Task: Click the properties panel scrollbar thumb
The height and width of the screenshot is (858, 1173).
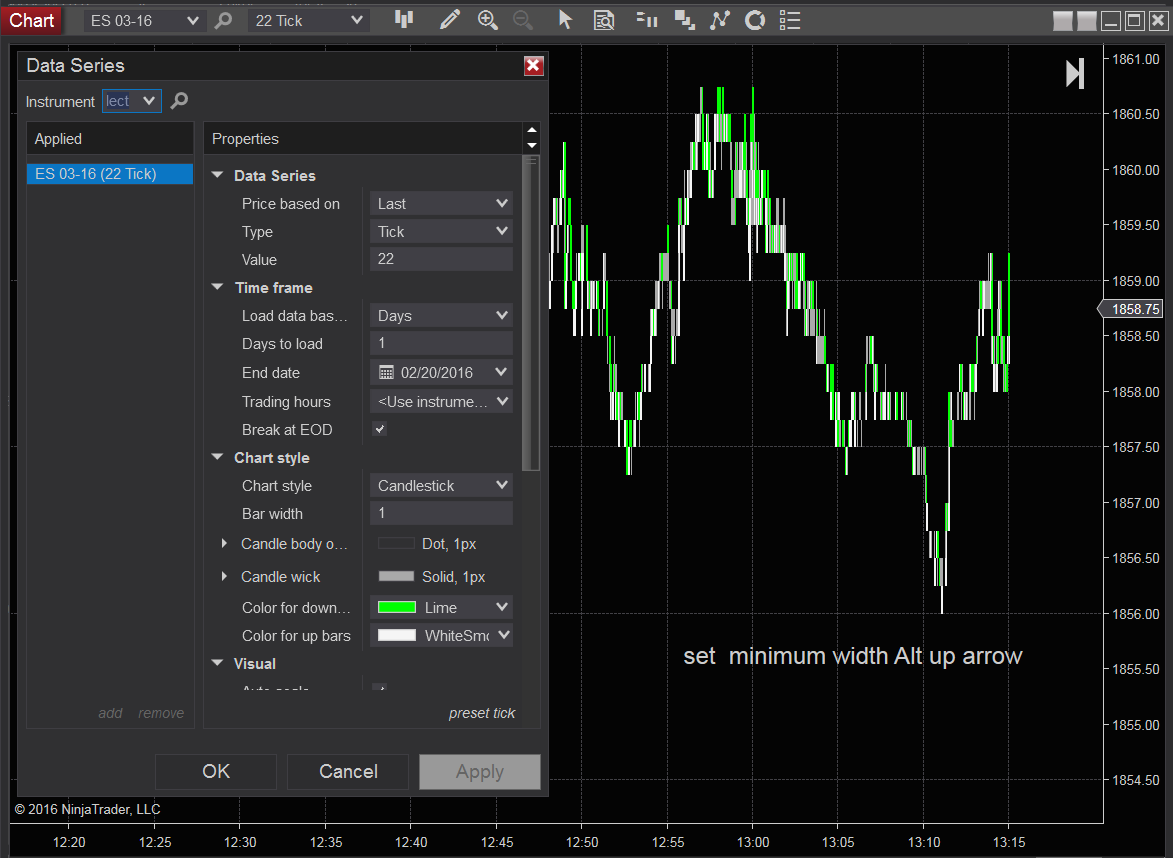Action: click(531, 313)
